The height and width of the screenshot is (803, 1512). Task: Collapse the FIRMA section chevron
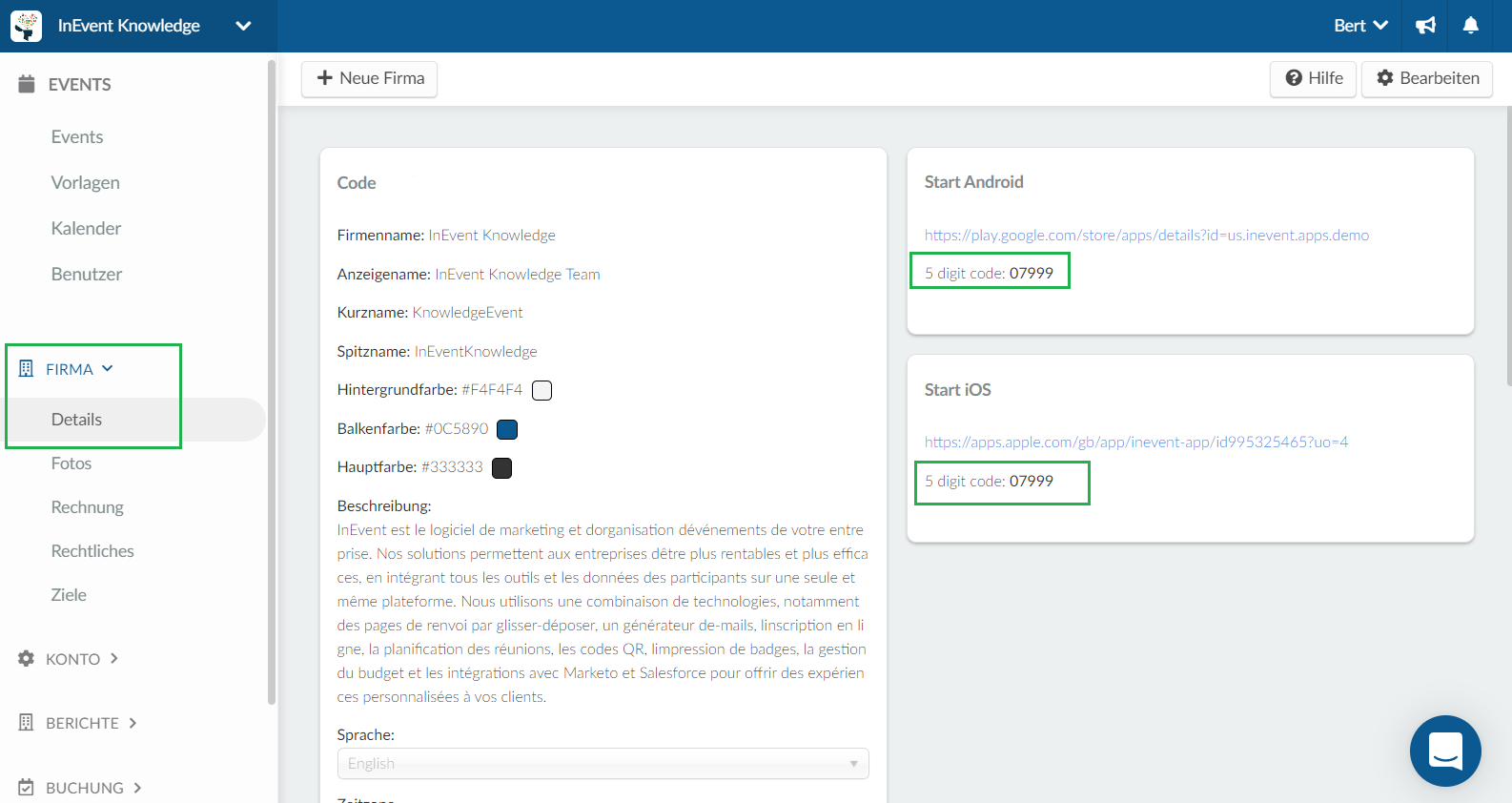point(108,368)
